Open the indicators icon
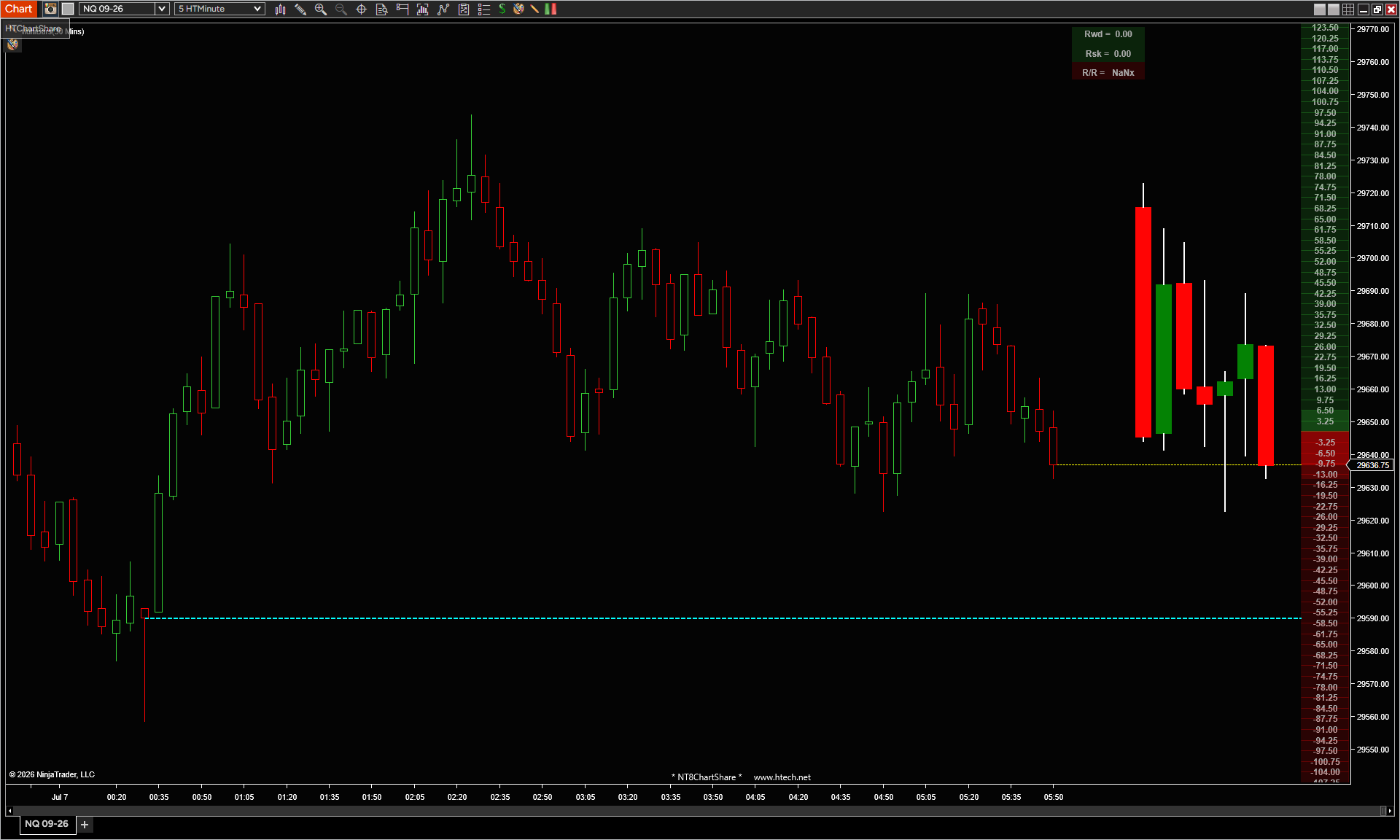Viewport: 1400px width, 840px height. coord(443,9)
